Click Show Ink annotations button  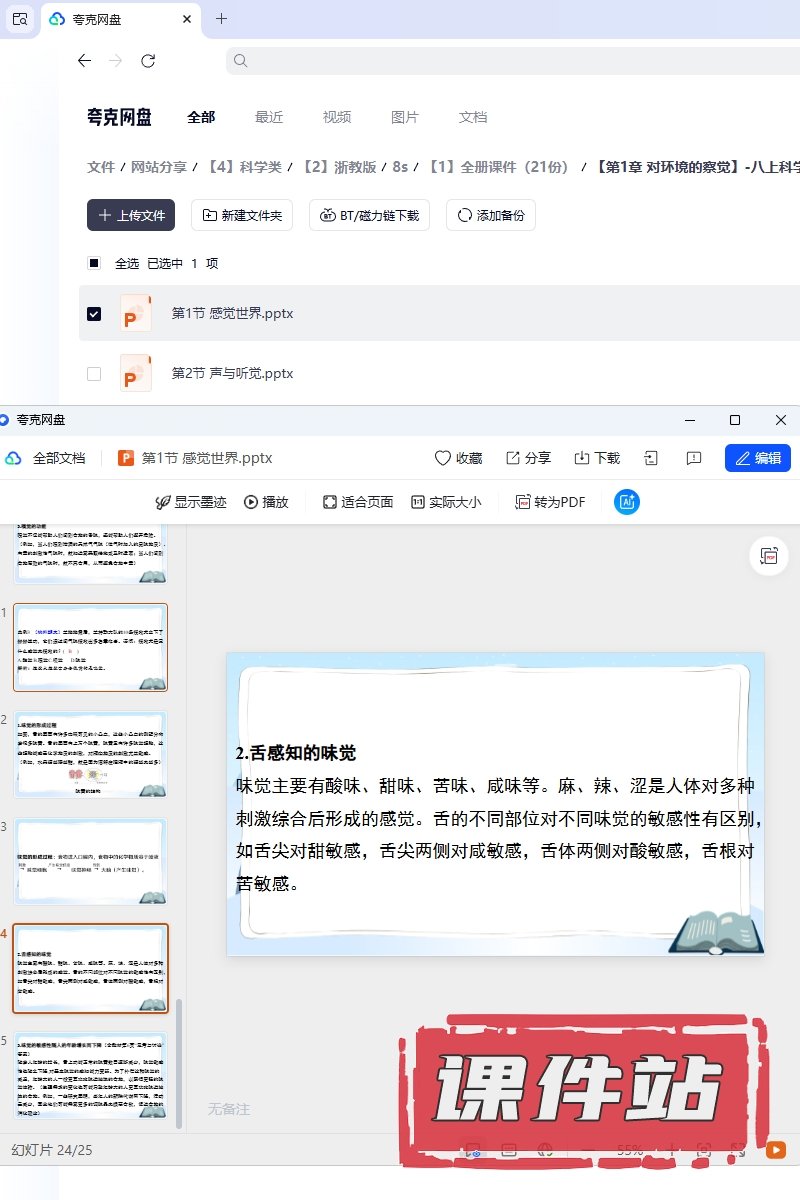coord(190,502)
